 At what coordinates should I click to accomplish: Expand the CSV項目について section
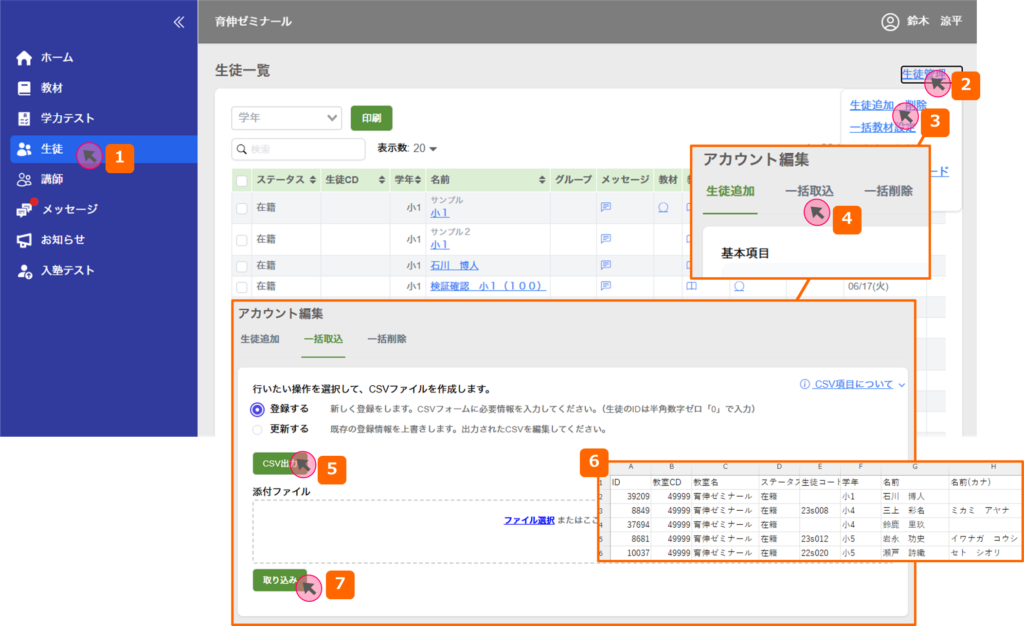tap(853, 384)
